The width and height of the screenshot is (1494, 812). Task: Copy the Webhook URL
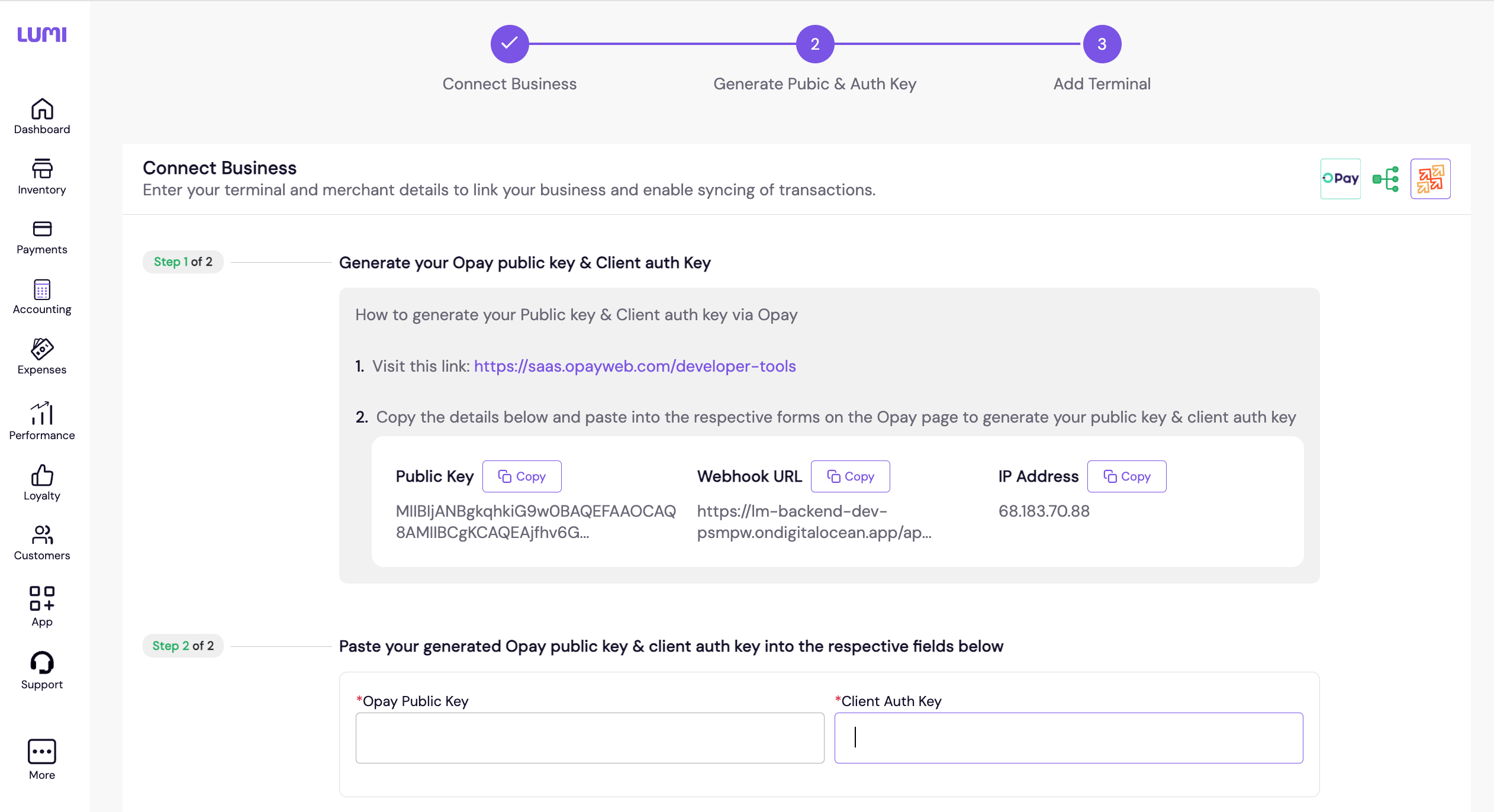pyautogui.click(x=850, y=476)
